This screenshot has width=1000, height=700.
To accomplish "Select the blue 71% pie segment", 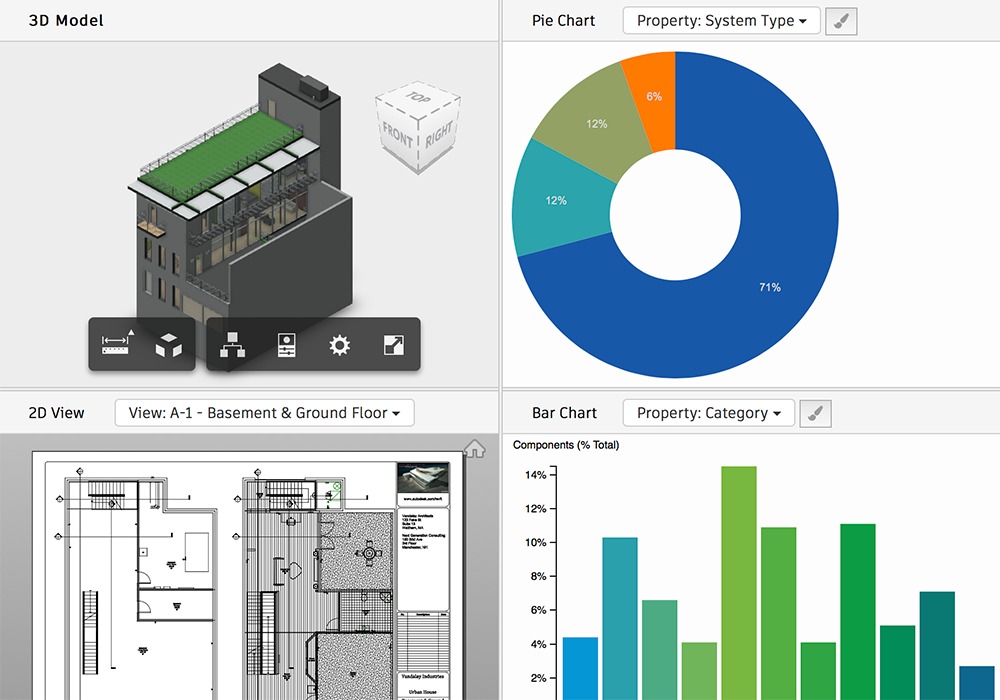I will [770, 287].
